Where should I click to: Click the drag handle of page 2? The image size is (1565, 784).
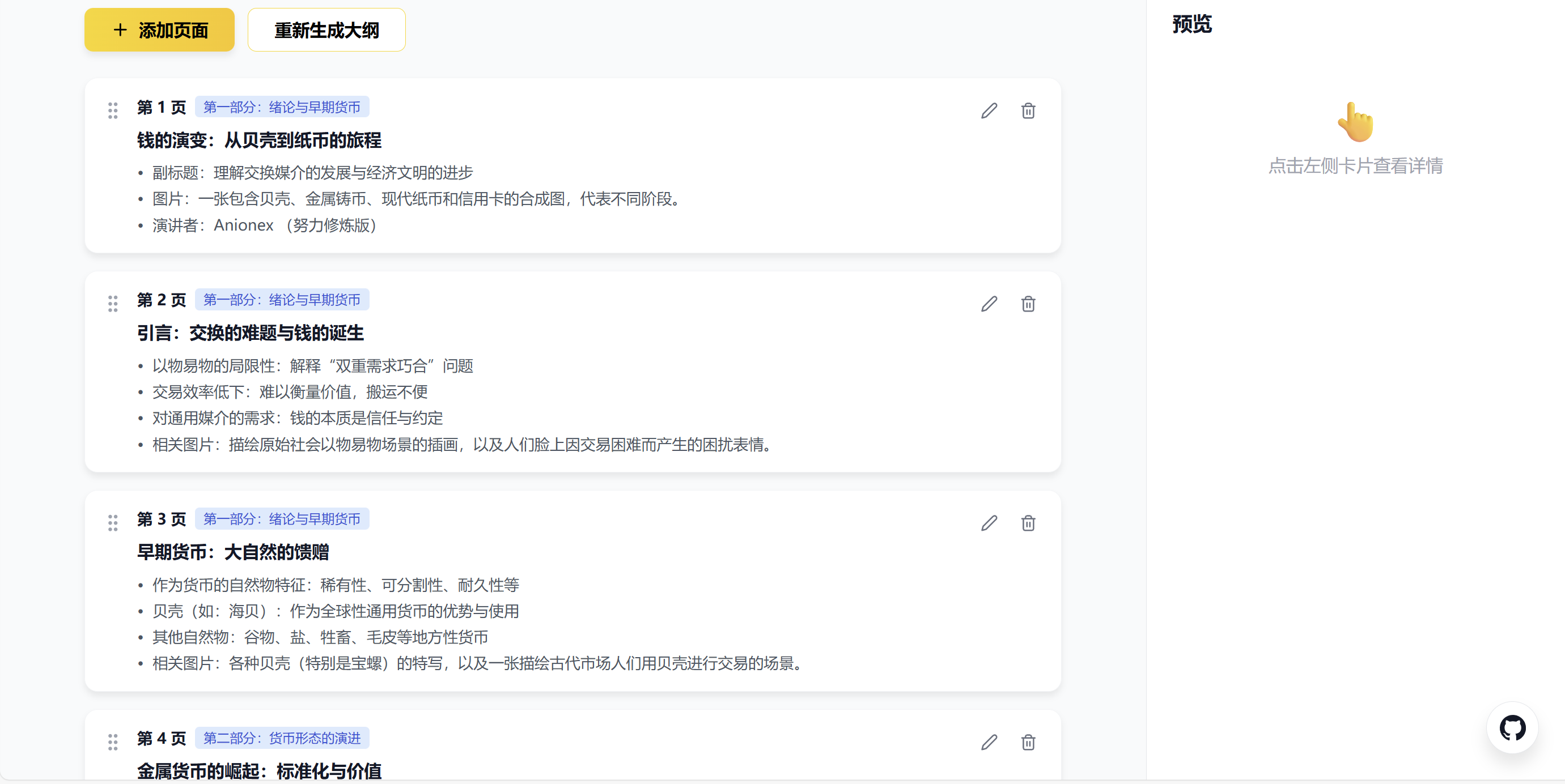[x=113, y=304]
